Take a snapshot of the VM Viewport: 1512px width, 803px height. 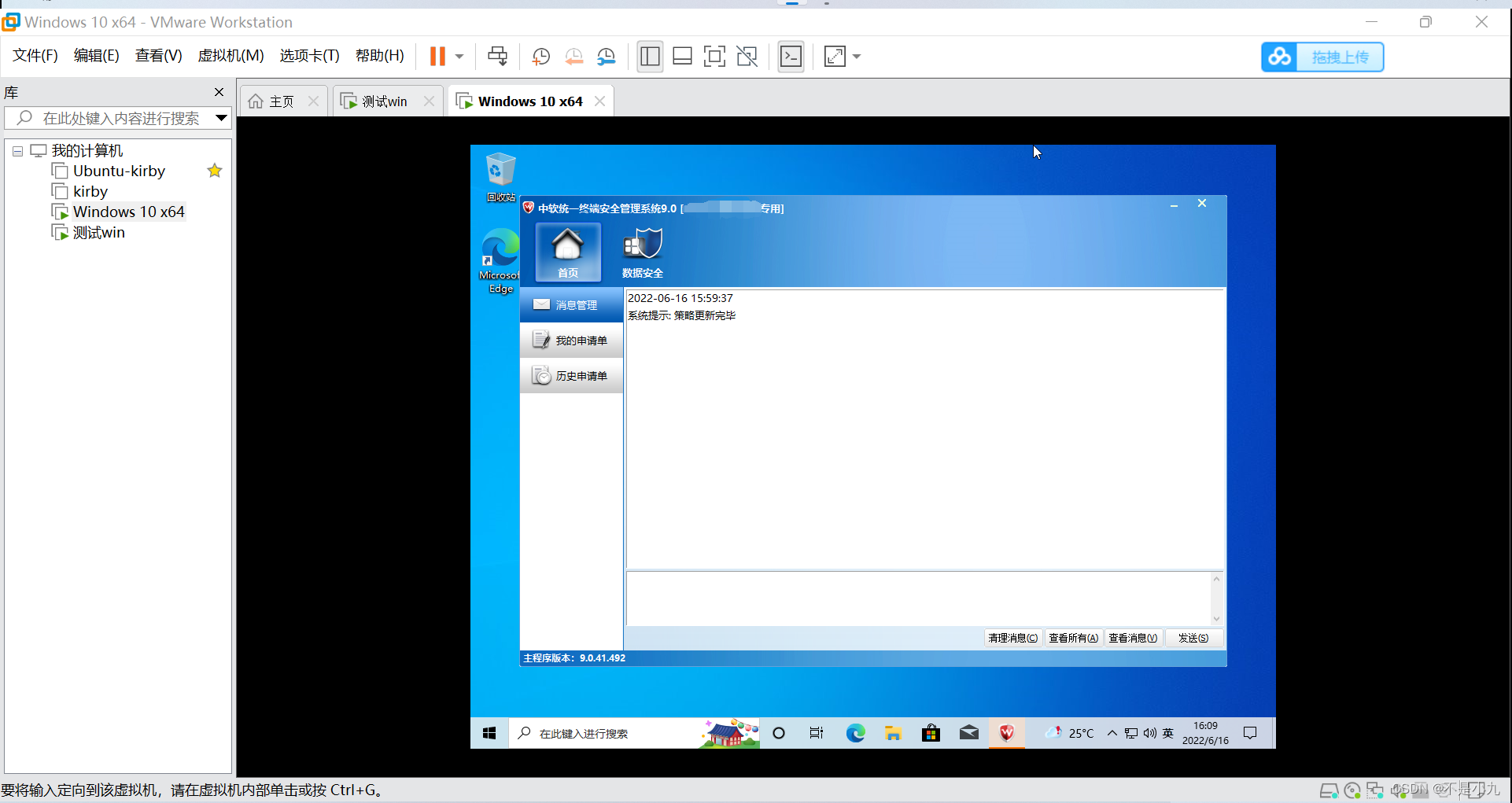click(x=540, y=57)
